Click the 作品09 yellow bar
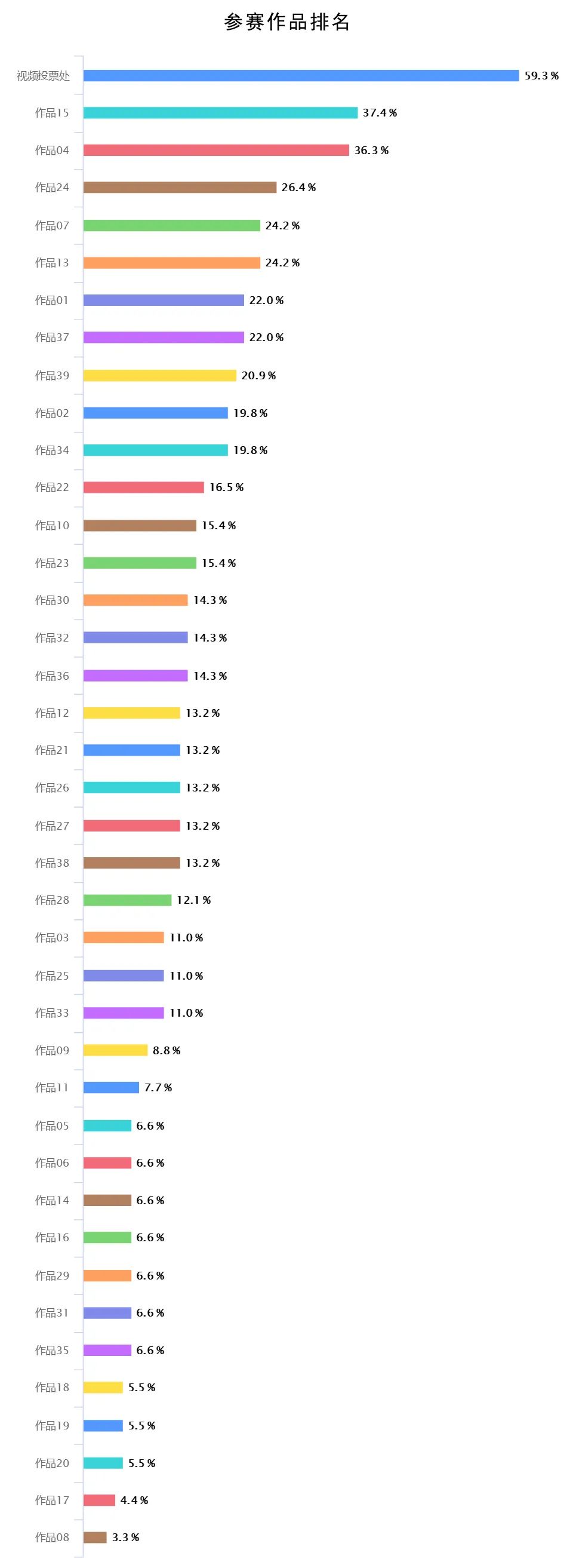The height and width of the screenshot is (1568, 573). tap(115, 1050)
